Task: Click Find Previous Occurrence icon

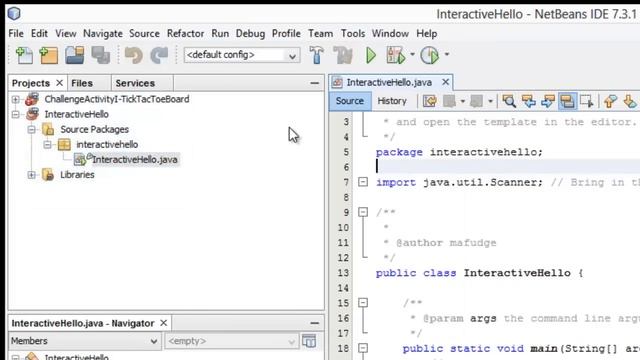Action: (x=529, y=101)
